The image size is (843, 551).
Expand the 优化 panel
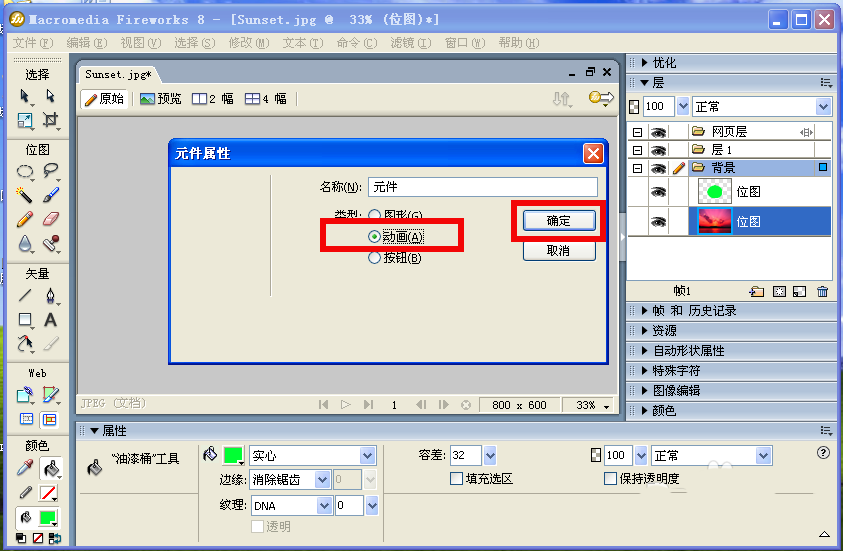[x=665, y=63]
